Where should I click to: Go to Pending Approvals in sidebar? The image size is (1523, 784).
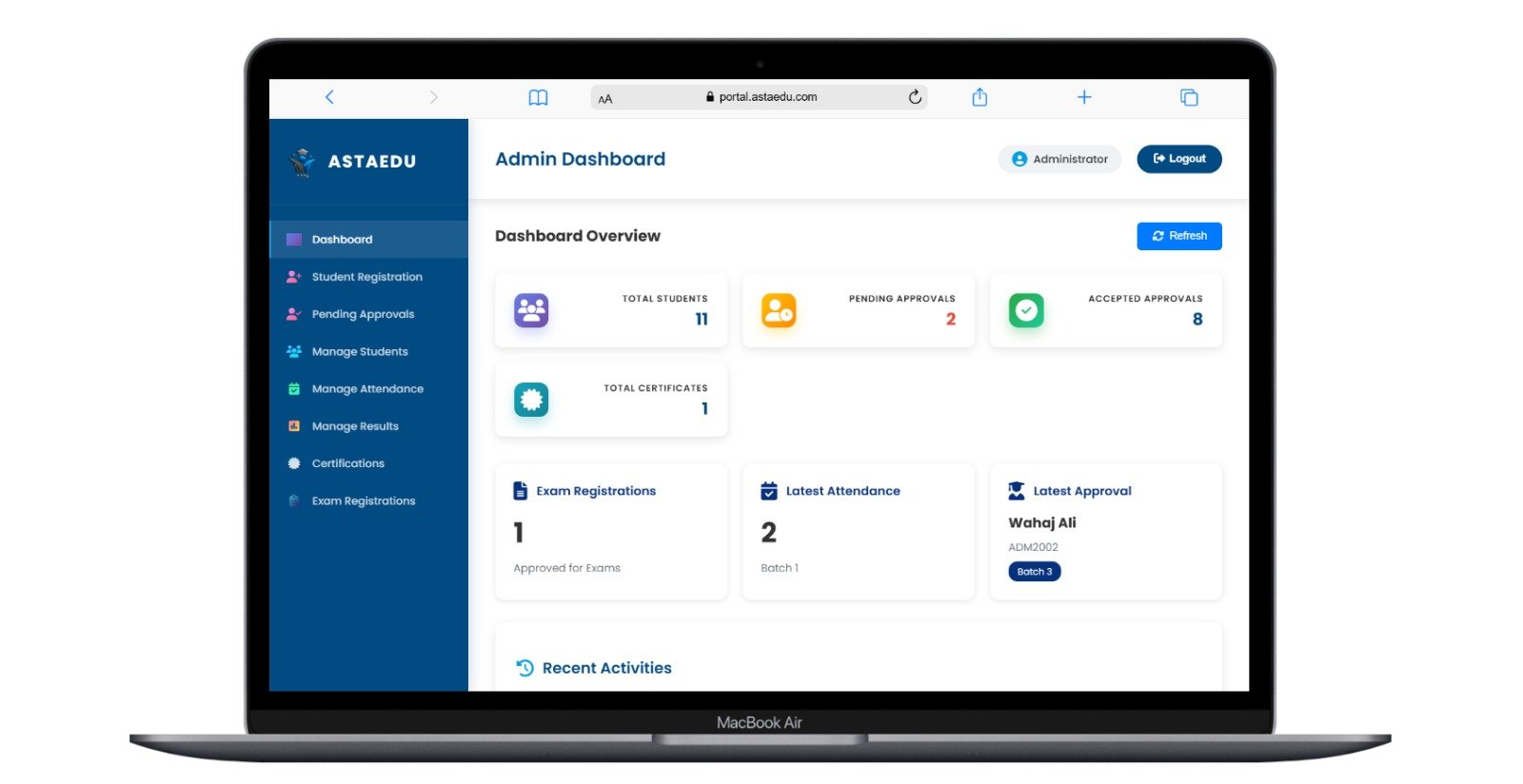(x=363, y=314)
